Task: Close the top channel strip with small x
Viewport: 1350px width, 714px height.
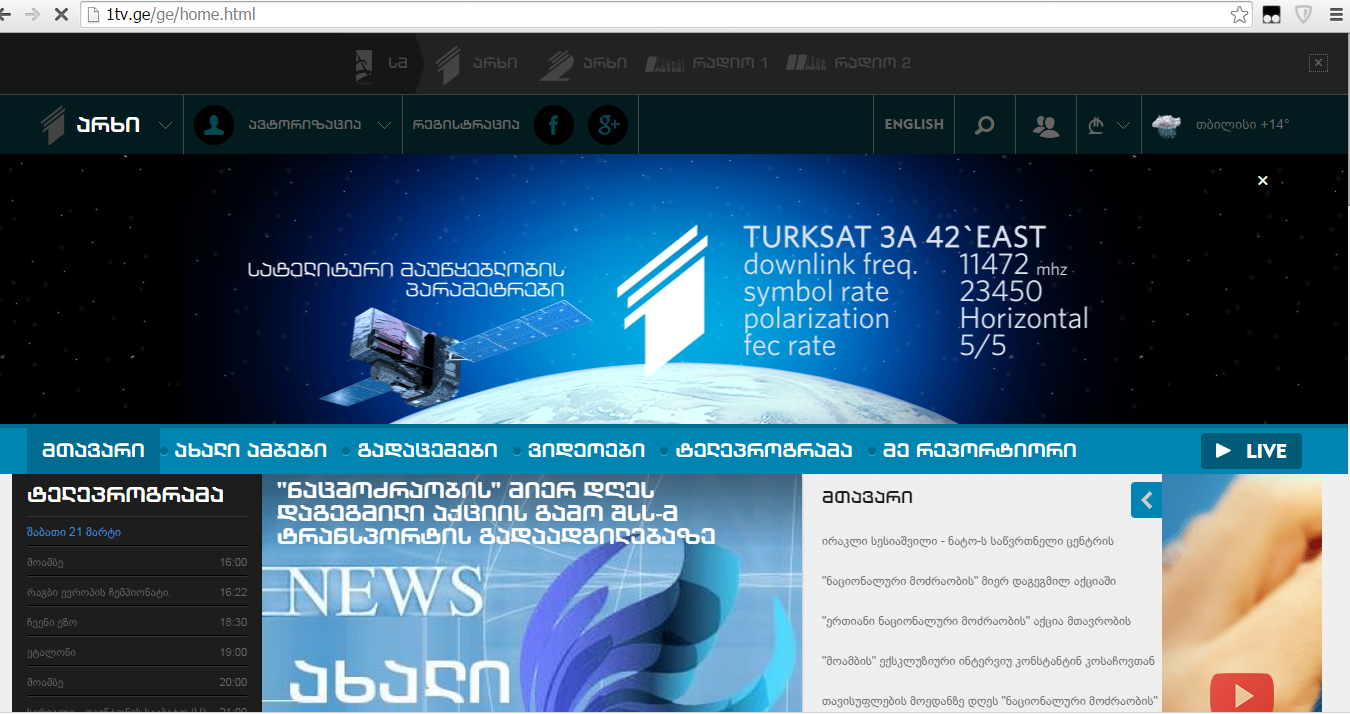Action: (x=1318, y=63)
